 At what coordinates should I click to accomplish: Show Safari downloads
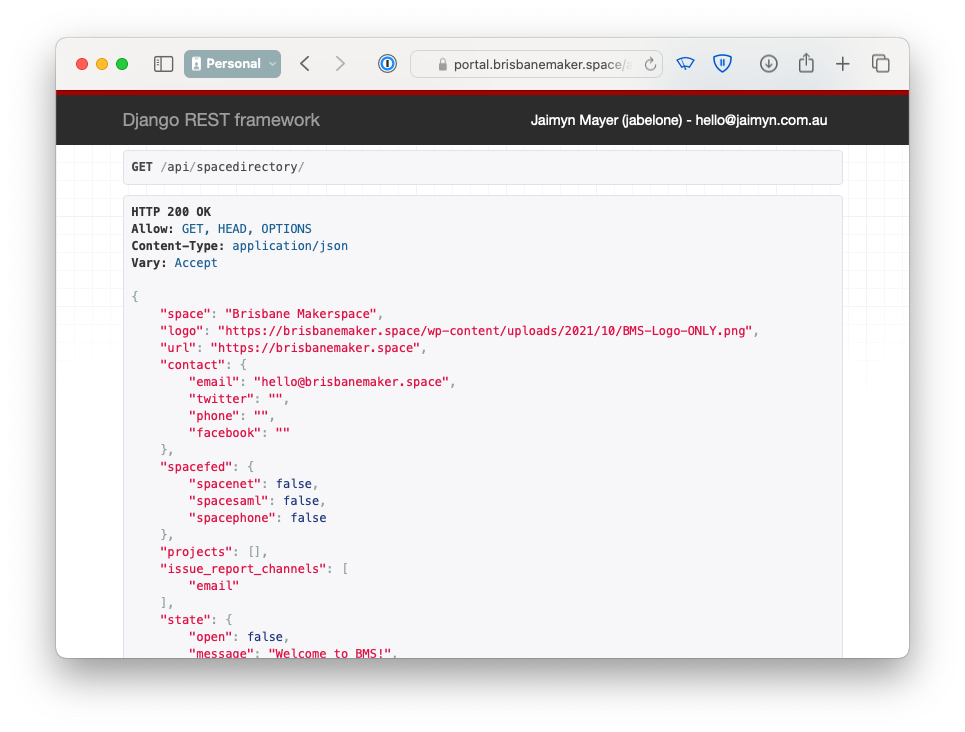(768, 64)
